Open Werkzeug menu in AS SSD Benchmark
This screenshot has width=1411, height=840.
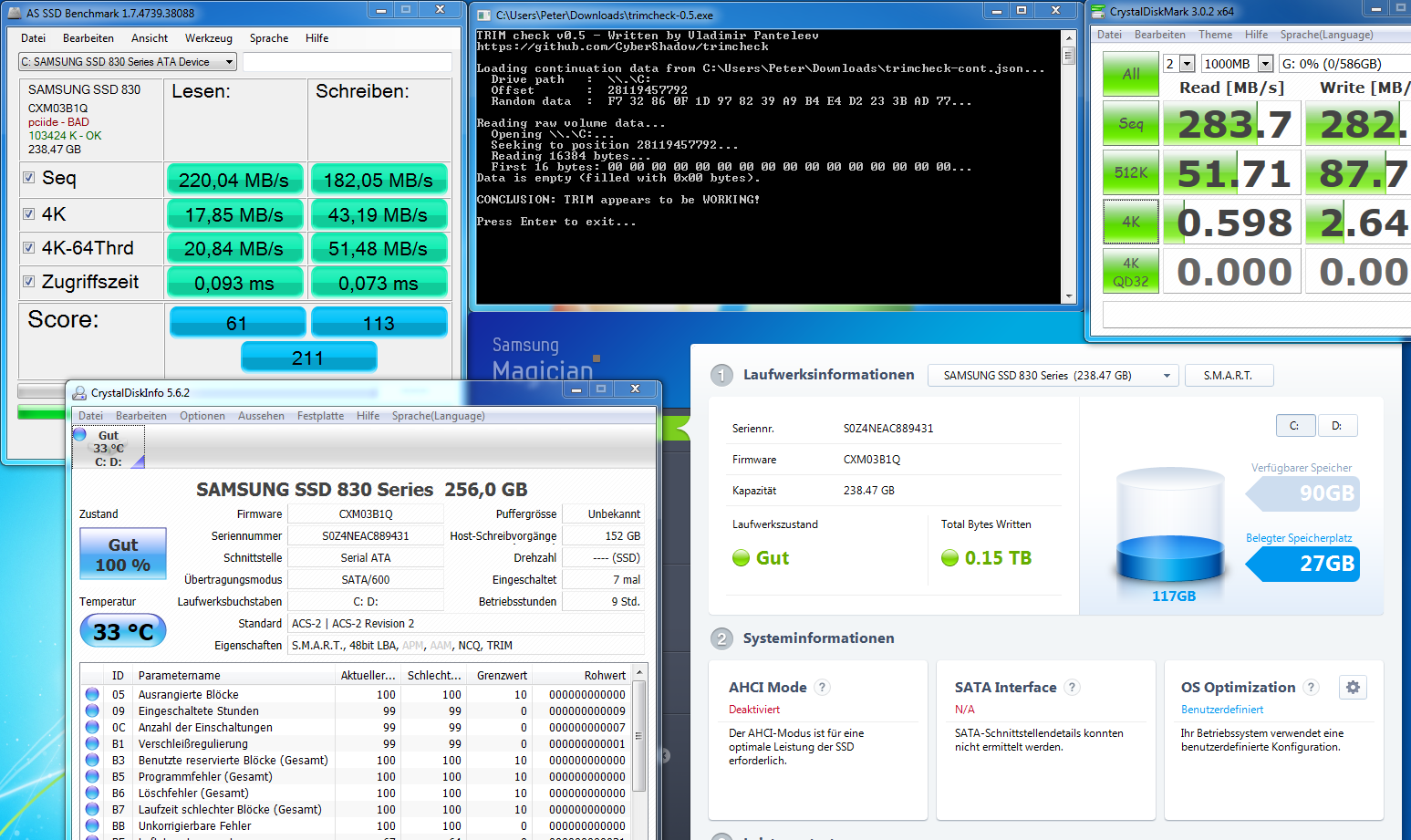coord(209,38)
